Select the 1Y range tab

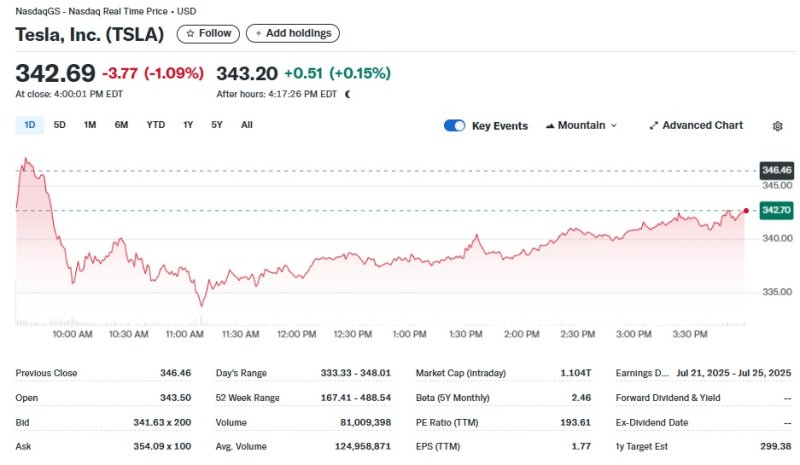[188, 125]
